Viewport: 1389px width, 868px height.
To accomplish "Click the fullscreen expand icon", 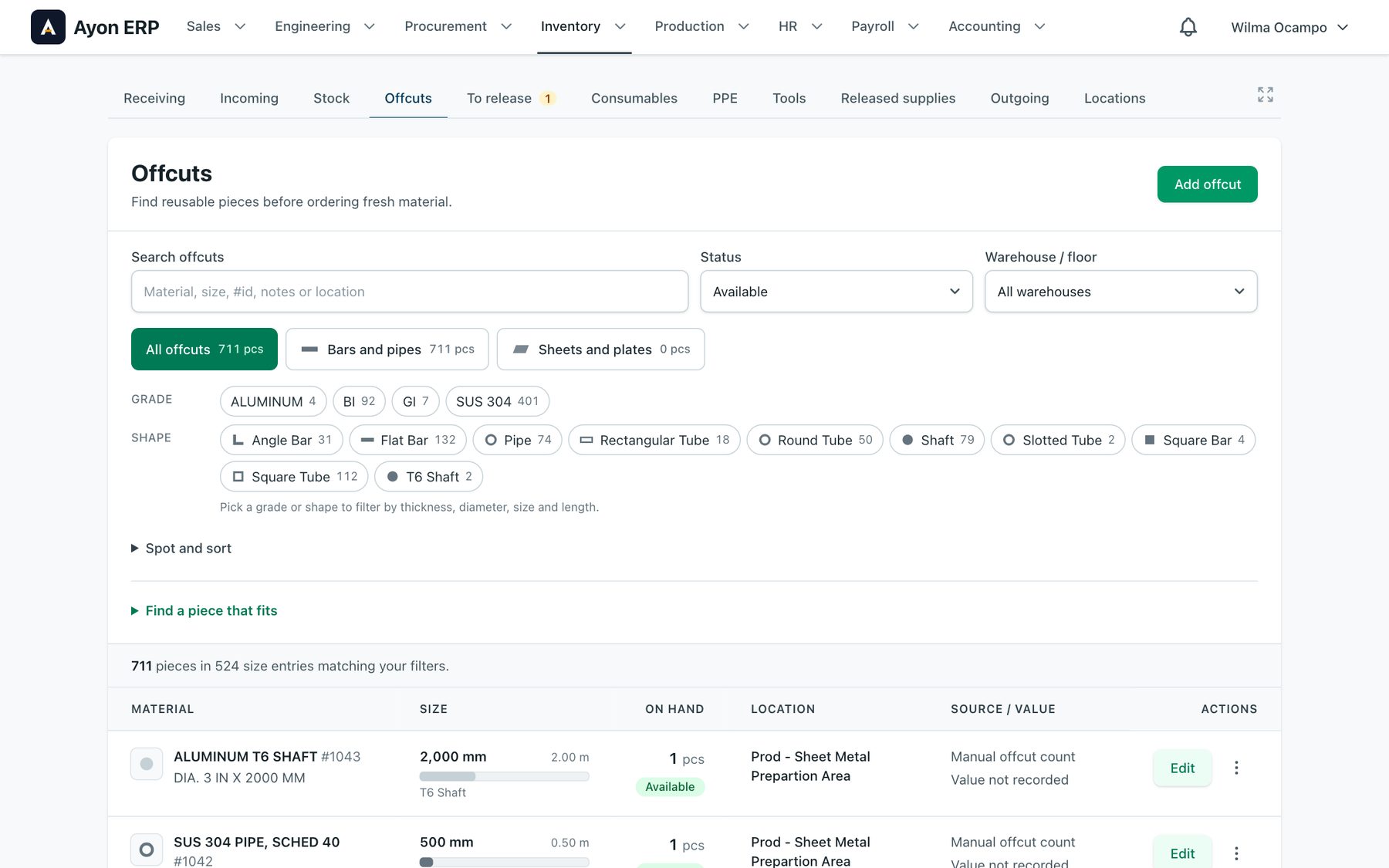I will pyautogui.click(x=1266, y=95).
